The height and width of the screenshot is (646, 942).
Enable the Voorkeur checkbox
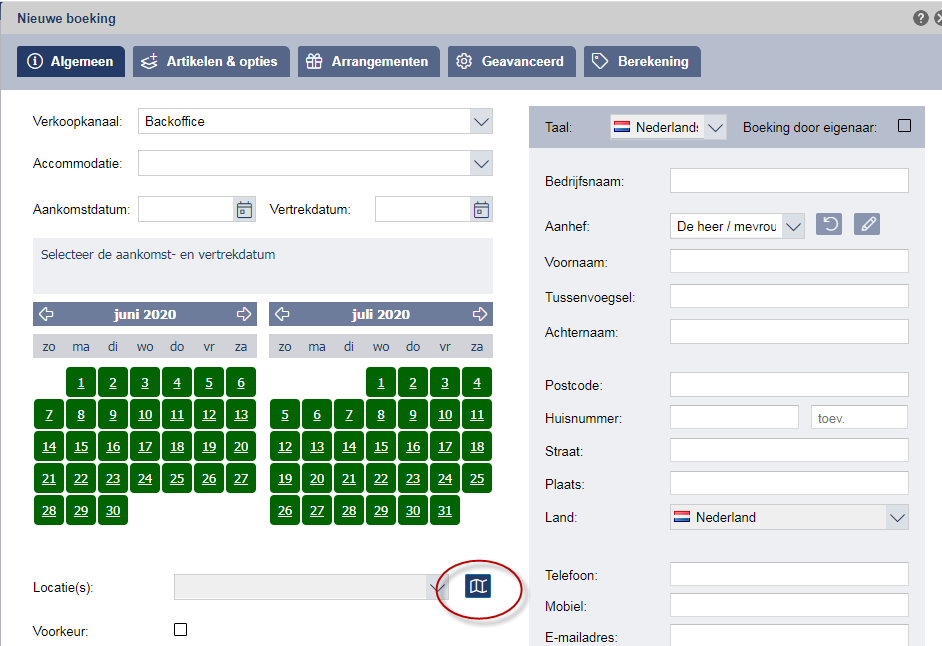click(180, 629)
